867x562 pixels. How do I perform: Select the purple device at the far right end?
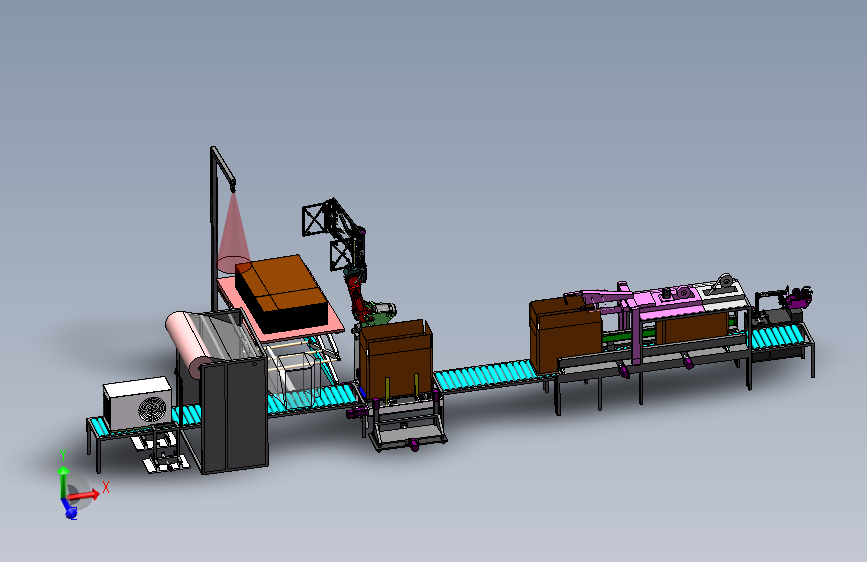pos(798,298)
